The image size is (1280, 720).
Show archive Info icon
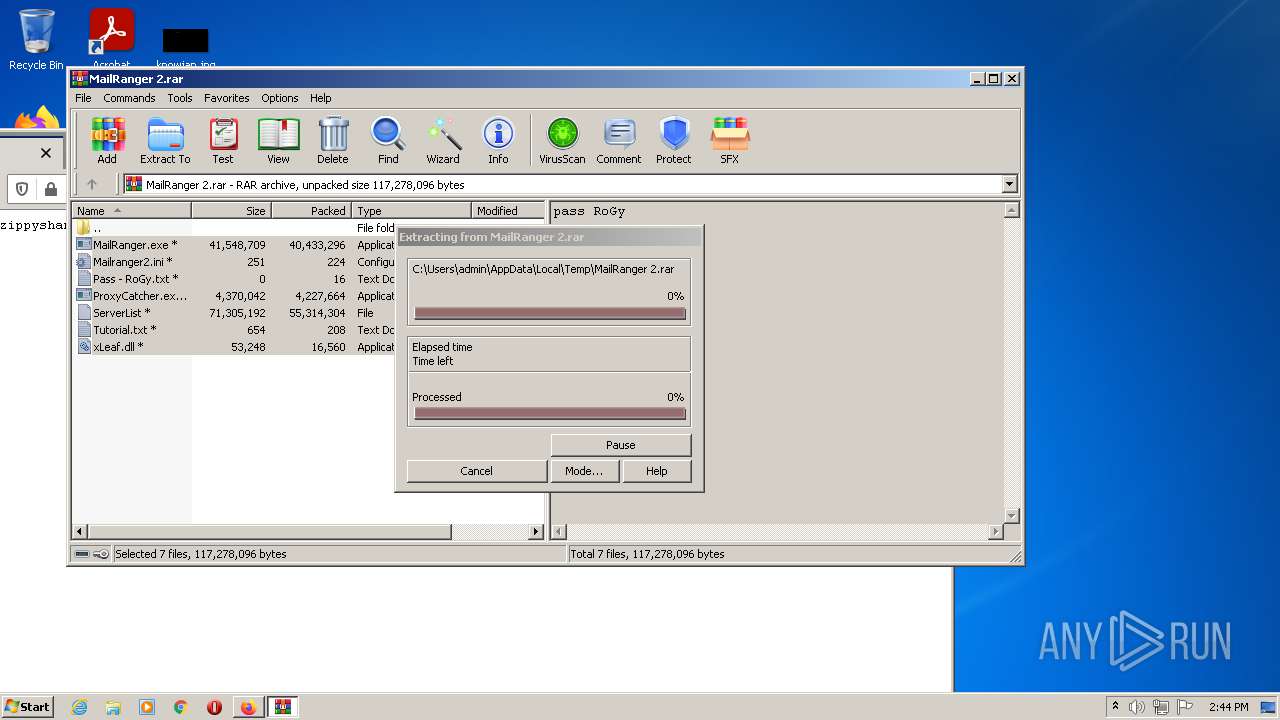tap(498, 140)
